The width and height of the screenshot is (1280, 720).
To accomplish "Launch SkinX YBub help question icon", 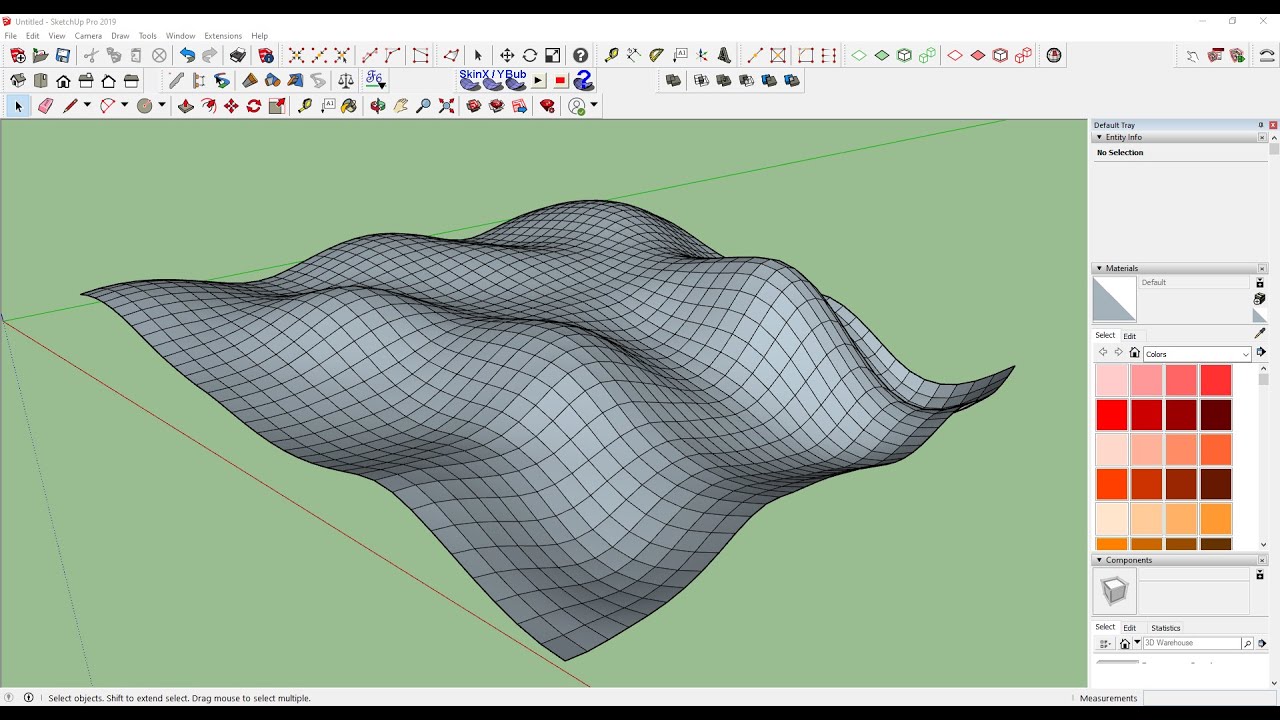I will click(583, 81).
